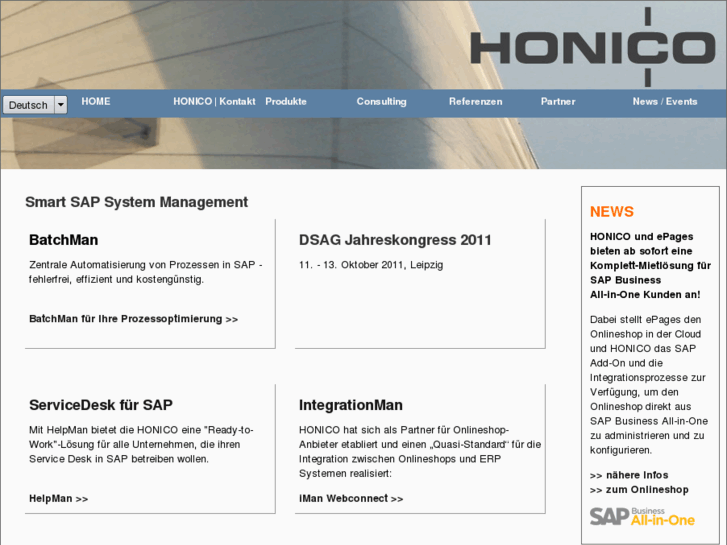
Task: Click 'Zentrale Automatisierung von Prozessen' description
Action: click(x=146, y=272)
